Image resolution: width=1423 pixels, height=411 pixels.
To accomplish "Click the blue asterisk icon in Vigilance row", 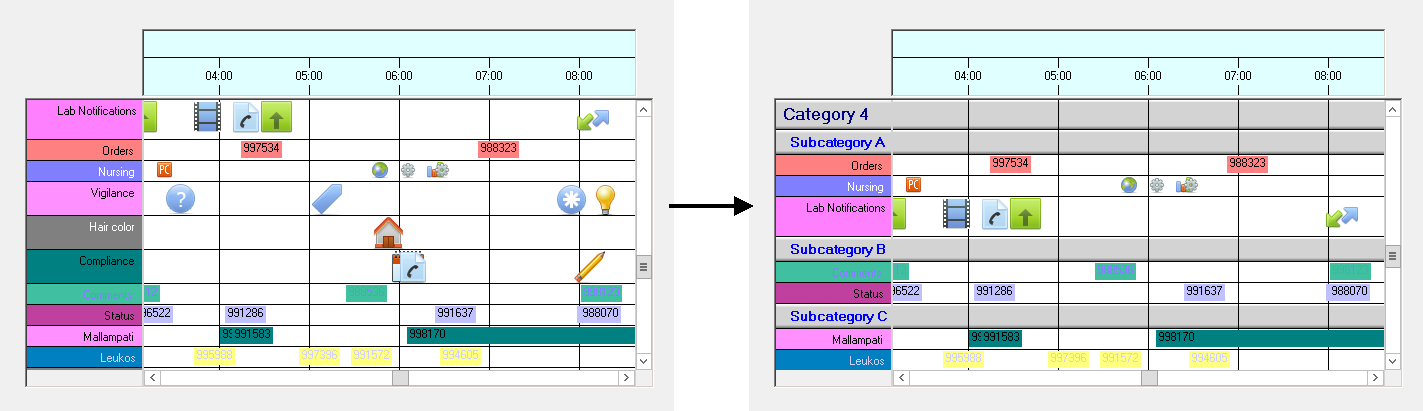I will point(571,199).
